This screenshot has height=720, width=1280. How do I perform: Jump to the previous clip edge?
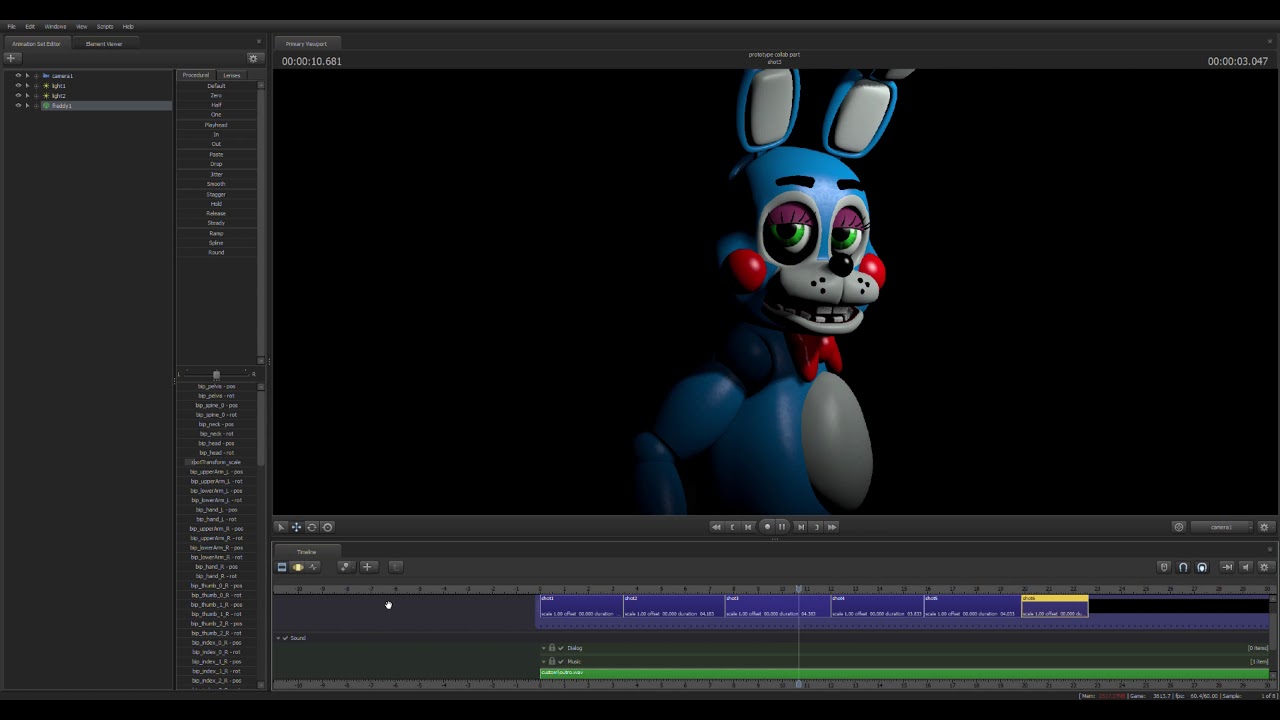(x=732, y=527)
